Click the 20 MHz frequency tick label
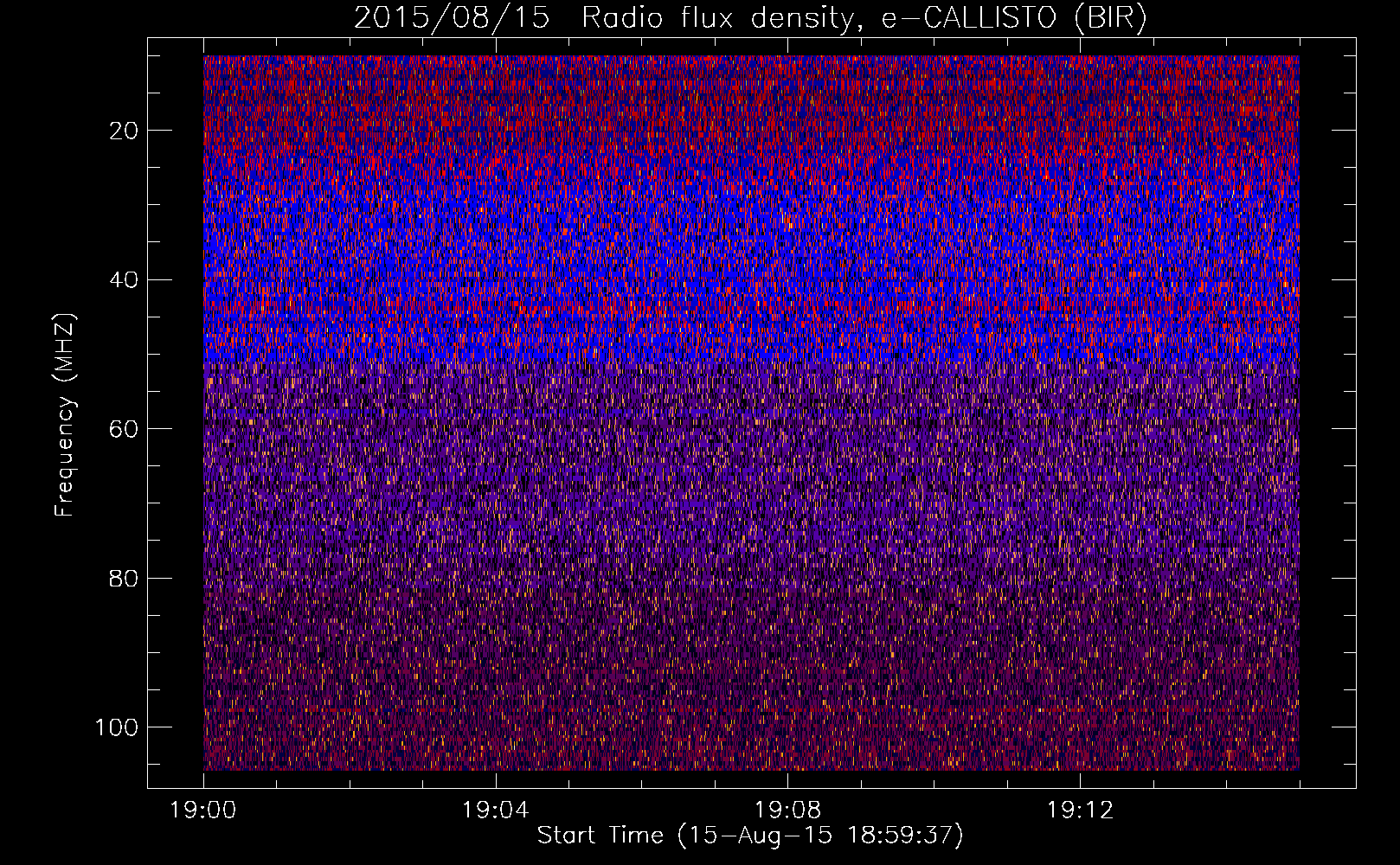 [125, 131]
